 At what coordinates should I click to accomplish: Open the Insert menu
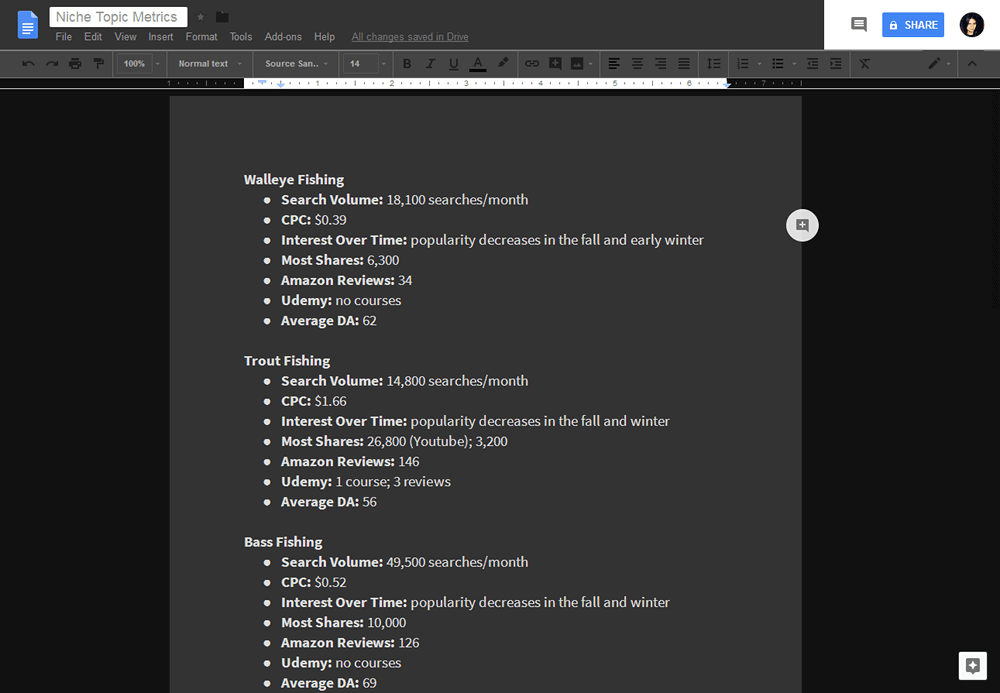(x=161, y=37)
